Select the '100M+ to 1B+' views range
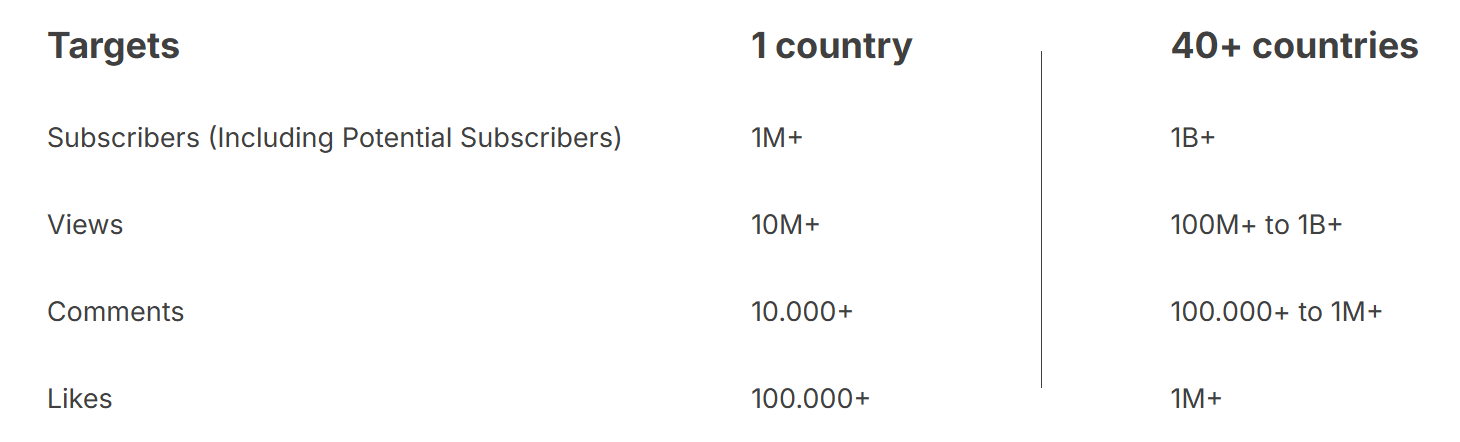Image resolution: width=1460 pixels, height=442 pixels. 1256,225
